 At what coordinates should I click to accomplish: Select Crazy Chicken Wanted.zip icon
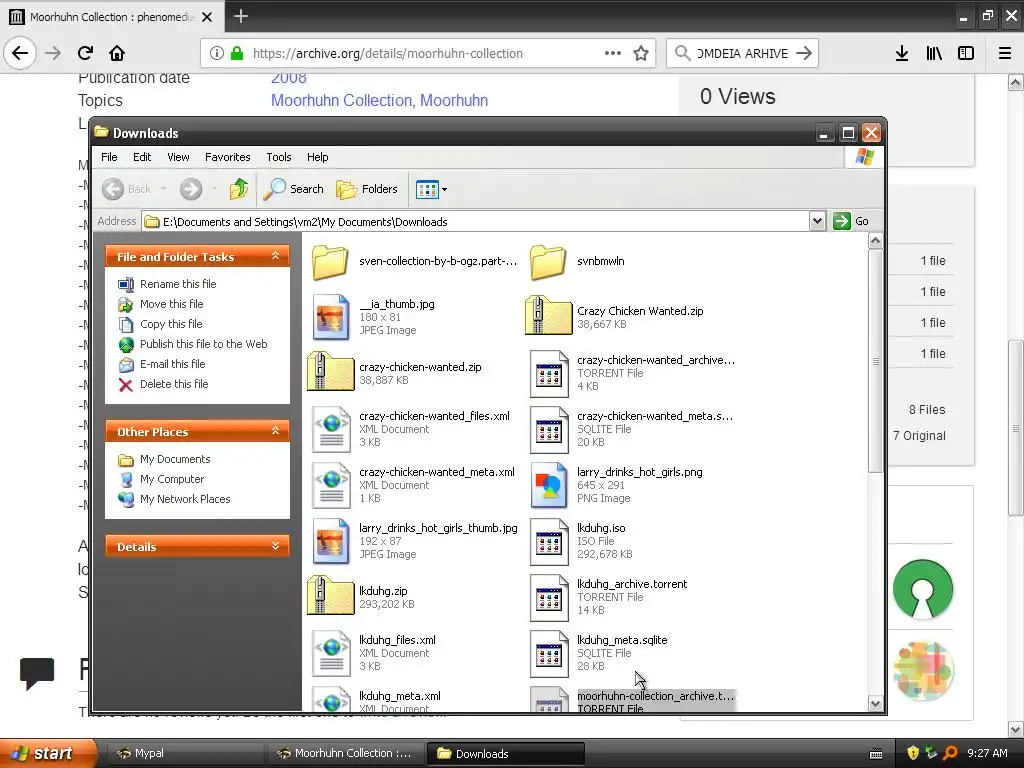pyautogui.click(x=548, y=316)
